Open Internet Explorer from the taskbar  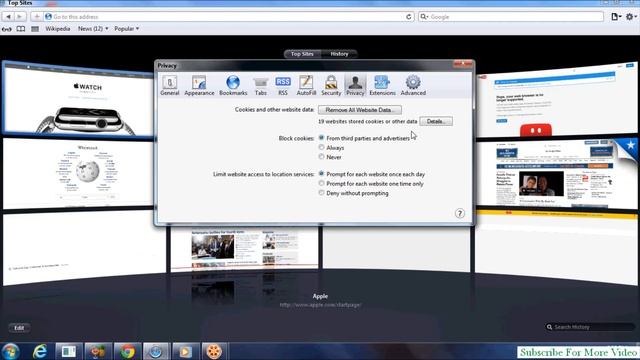point(40,351)
